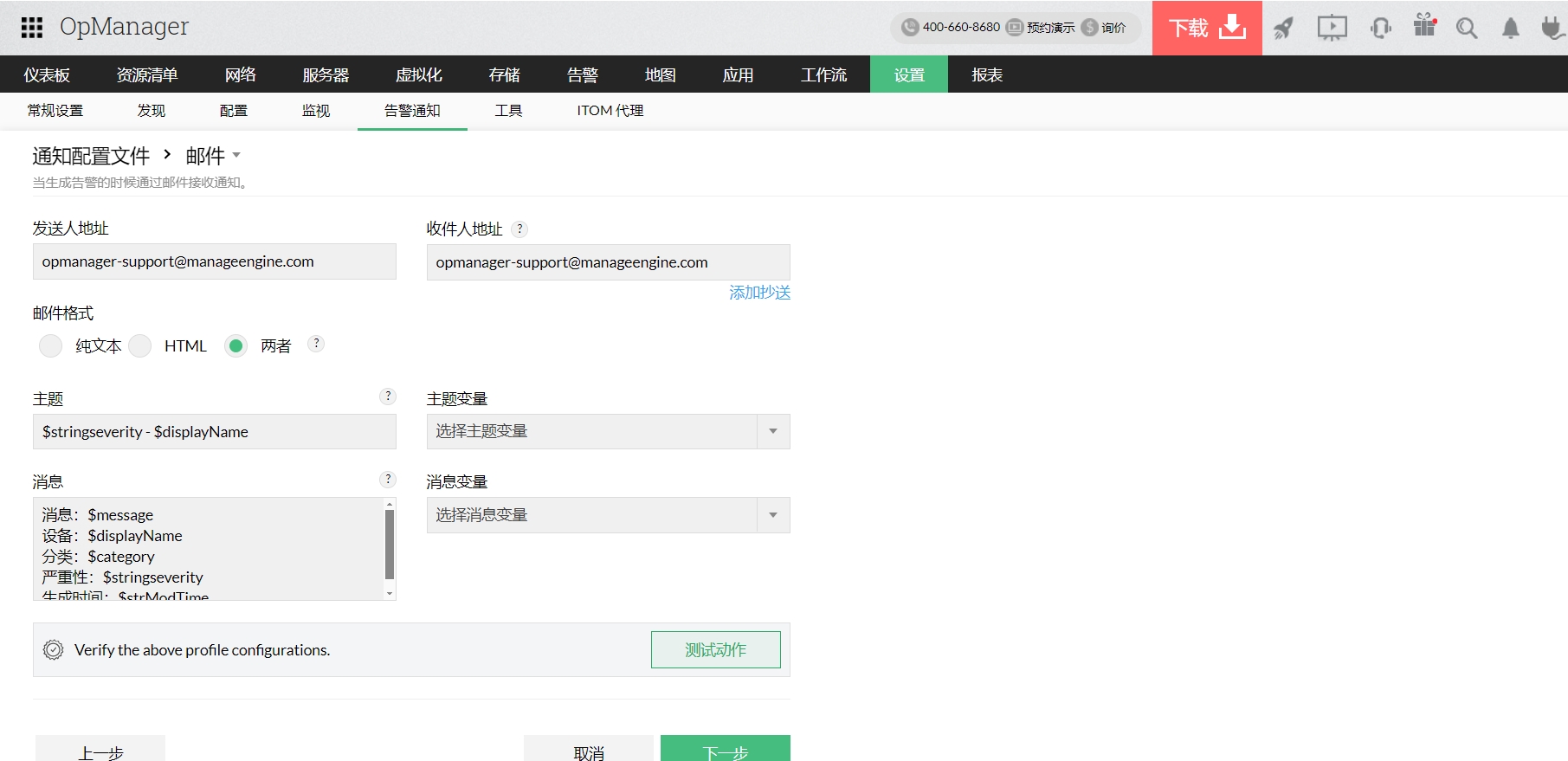This screenshot has height=761, width=1568.
Task: Open the 虚拟化 menu
Action: pos(419,74)
